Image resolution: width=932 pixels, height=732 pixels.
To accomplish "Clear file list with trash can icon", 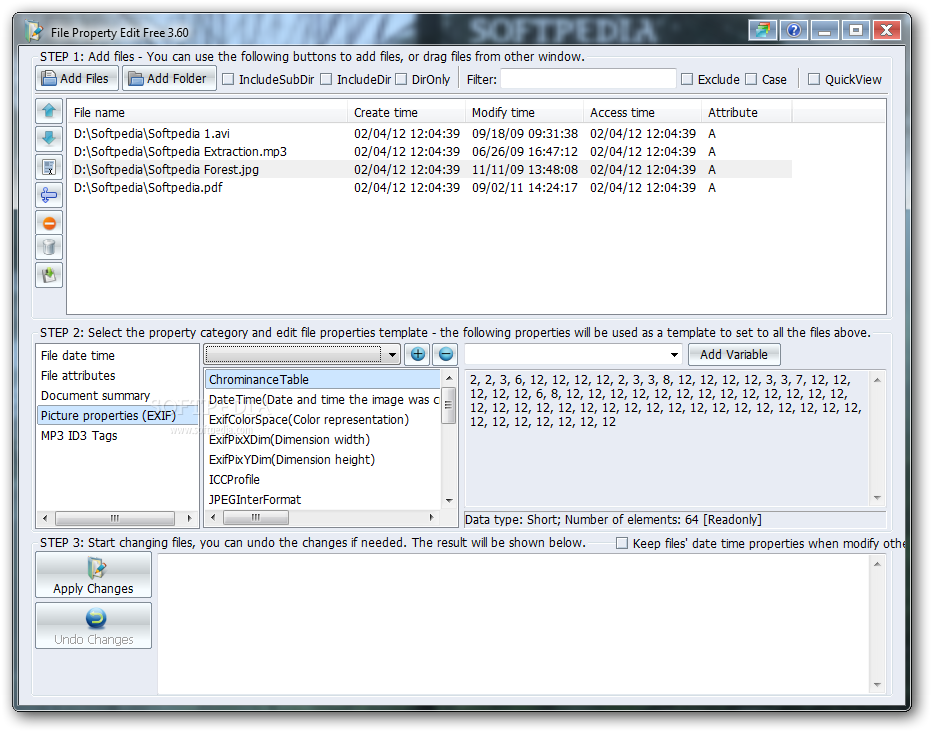I will point(49,247).
